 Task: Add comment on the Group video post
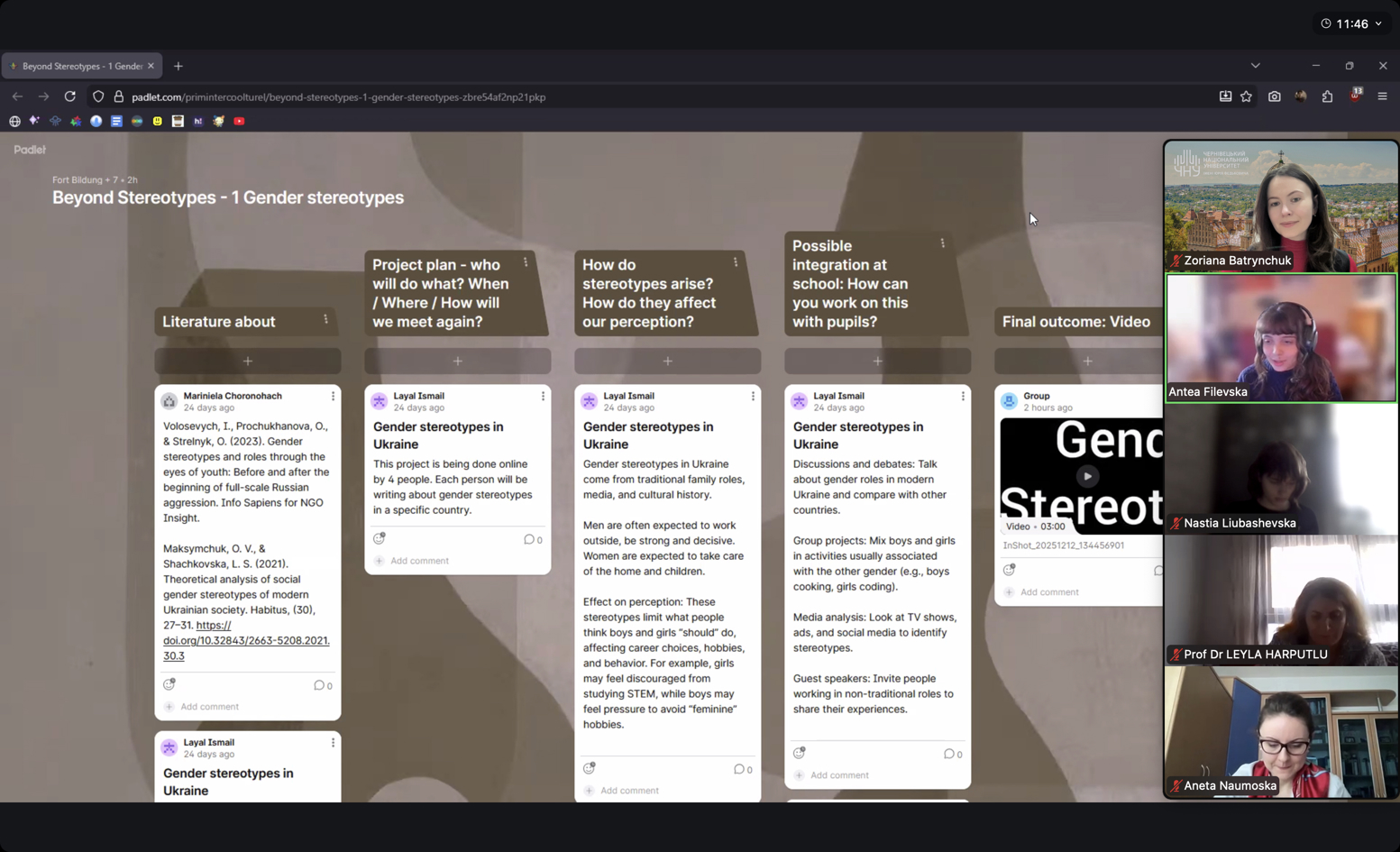point(1049,592)
